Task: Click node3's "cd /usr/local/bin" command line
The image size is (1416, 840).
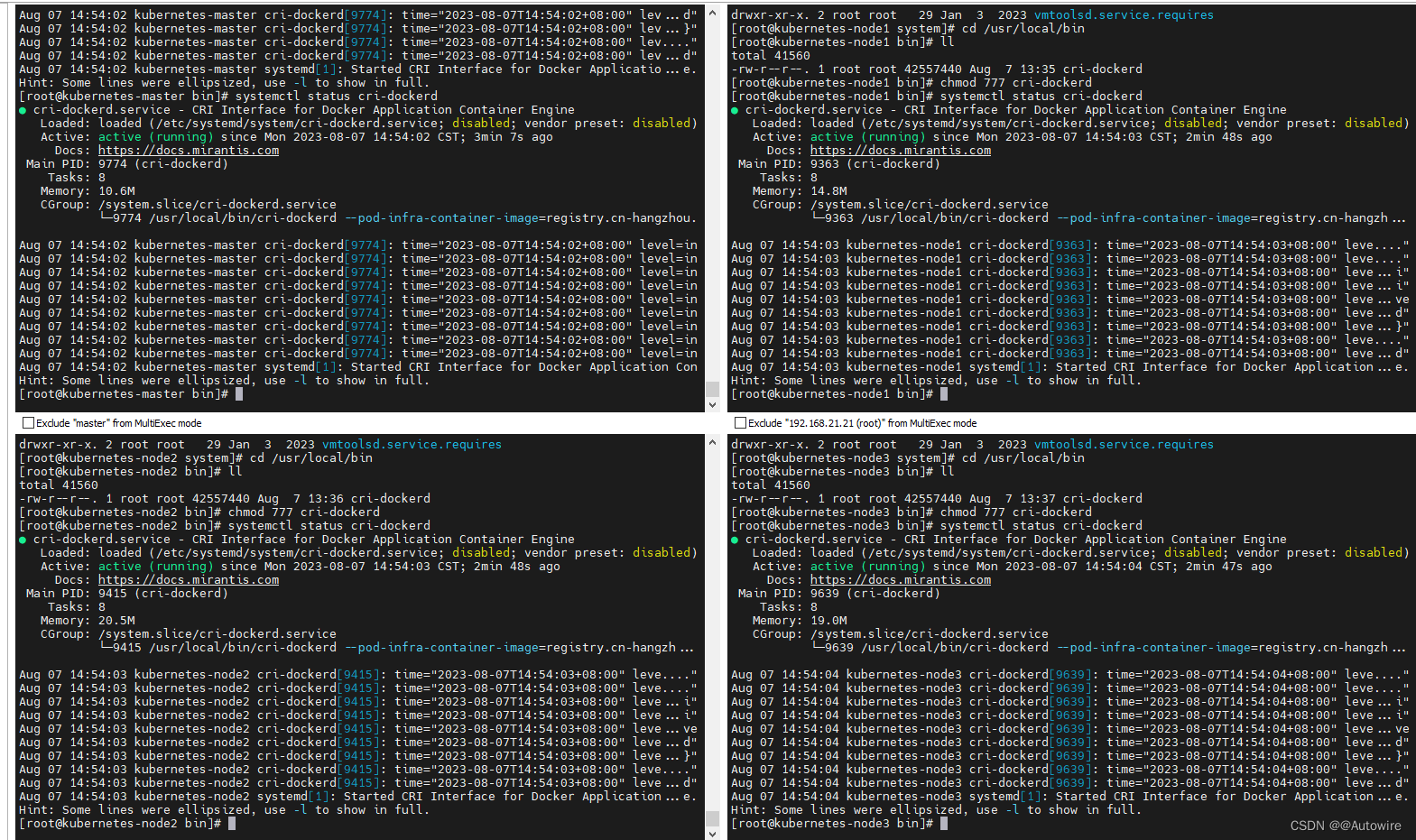Action: [908, 458]
